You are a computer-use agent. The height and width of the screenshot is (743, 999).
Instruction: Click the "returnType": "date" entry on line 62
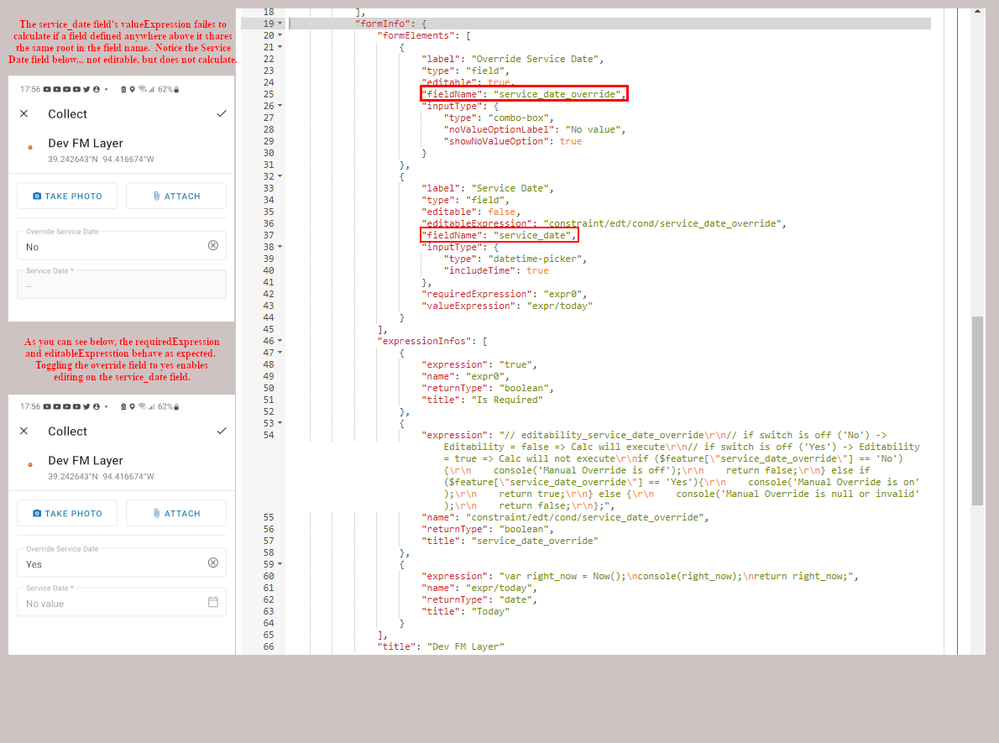pyautogui.click(x=477, y=600)
